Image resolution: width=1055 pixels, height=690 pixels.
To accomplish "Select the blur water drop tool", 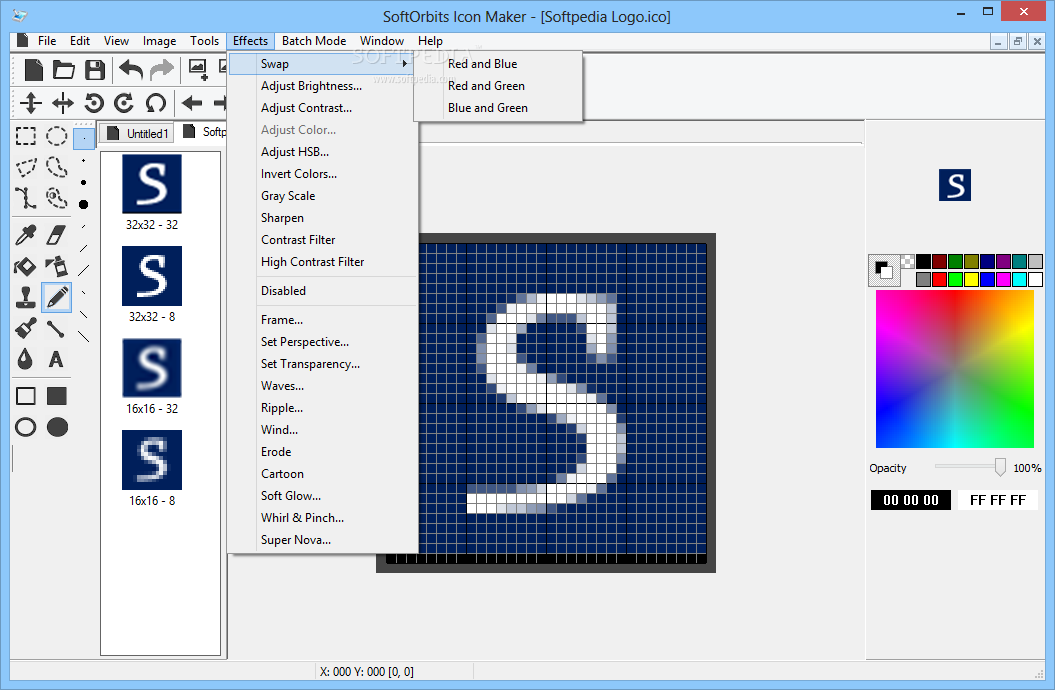I will point(25,359).
